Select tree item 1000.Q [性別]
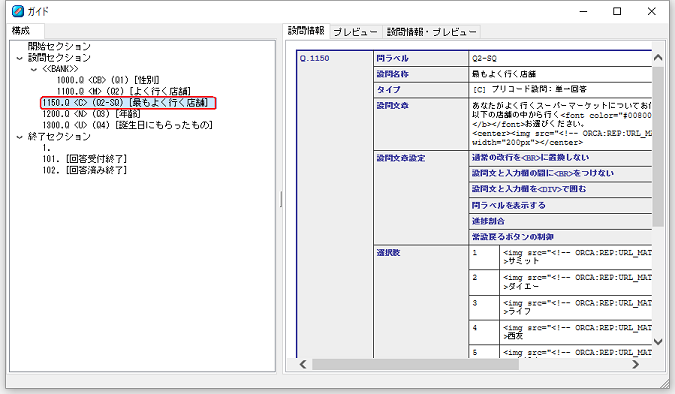The width and height of the screenshot is (675, 394). coord(108,80)
